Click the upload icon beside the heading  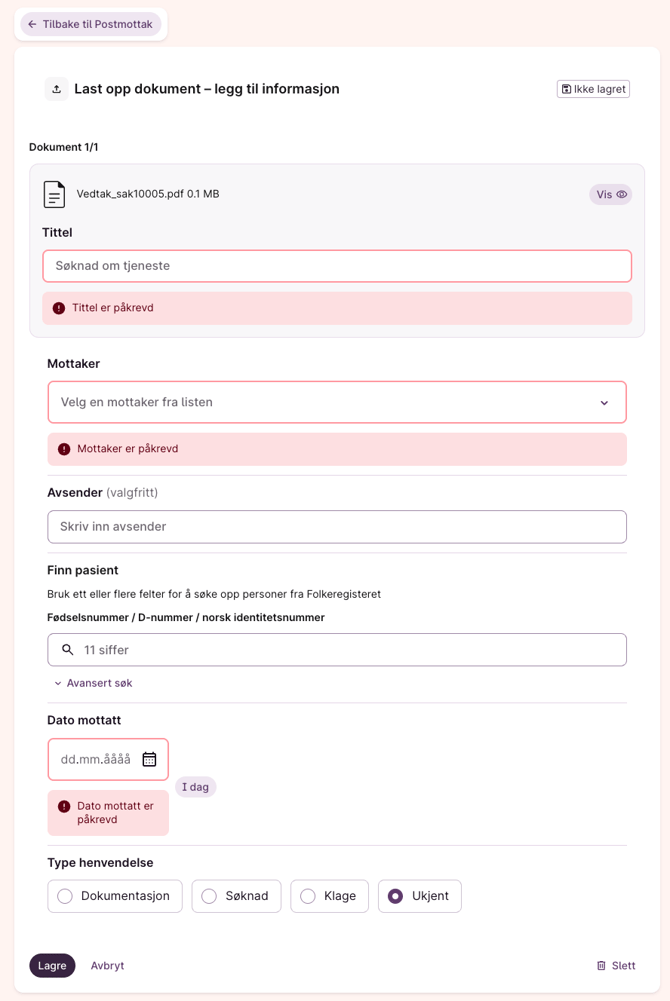click(56, 89)
